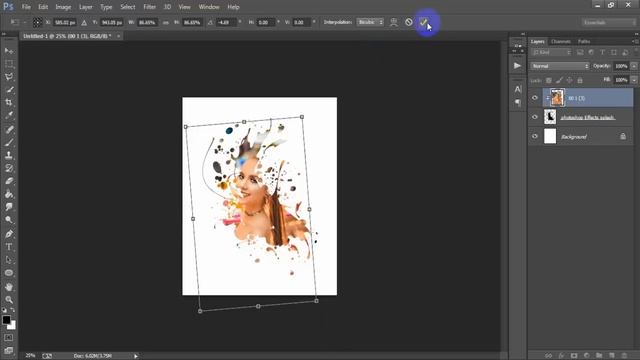The image size is (640, 360).
Task: Open the Layer menu
Action: [86, 7]
